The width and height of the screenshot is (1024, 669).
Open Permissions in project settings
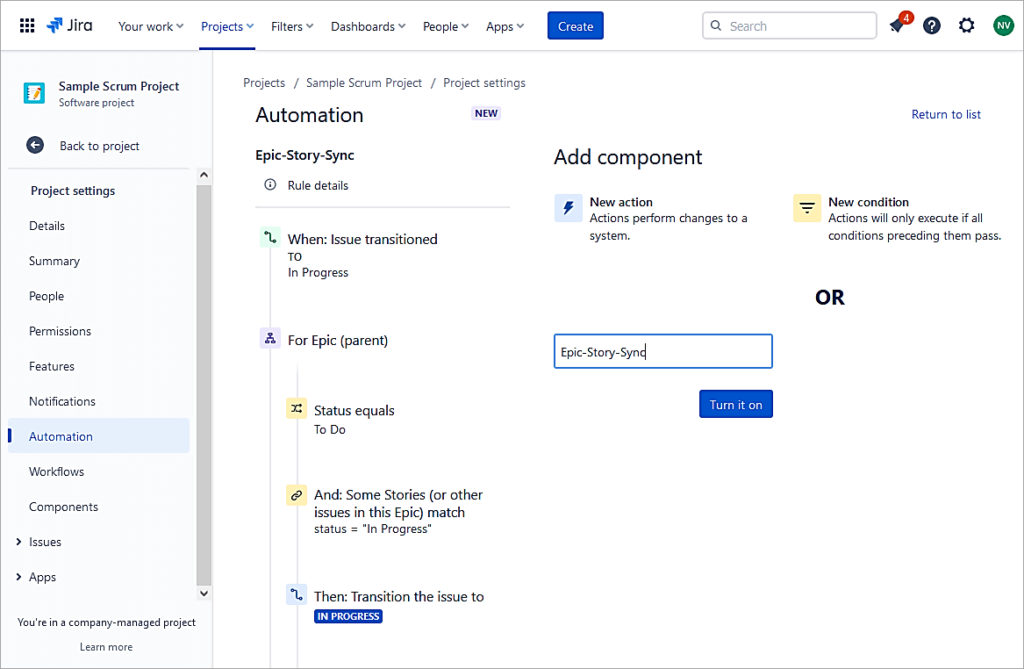pos(60,331)
